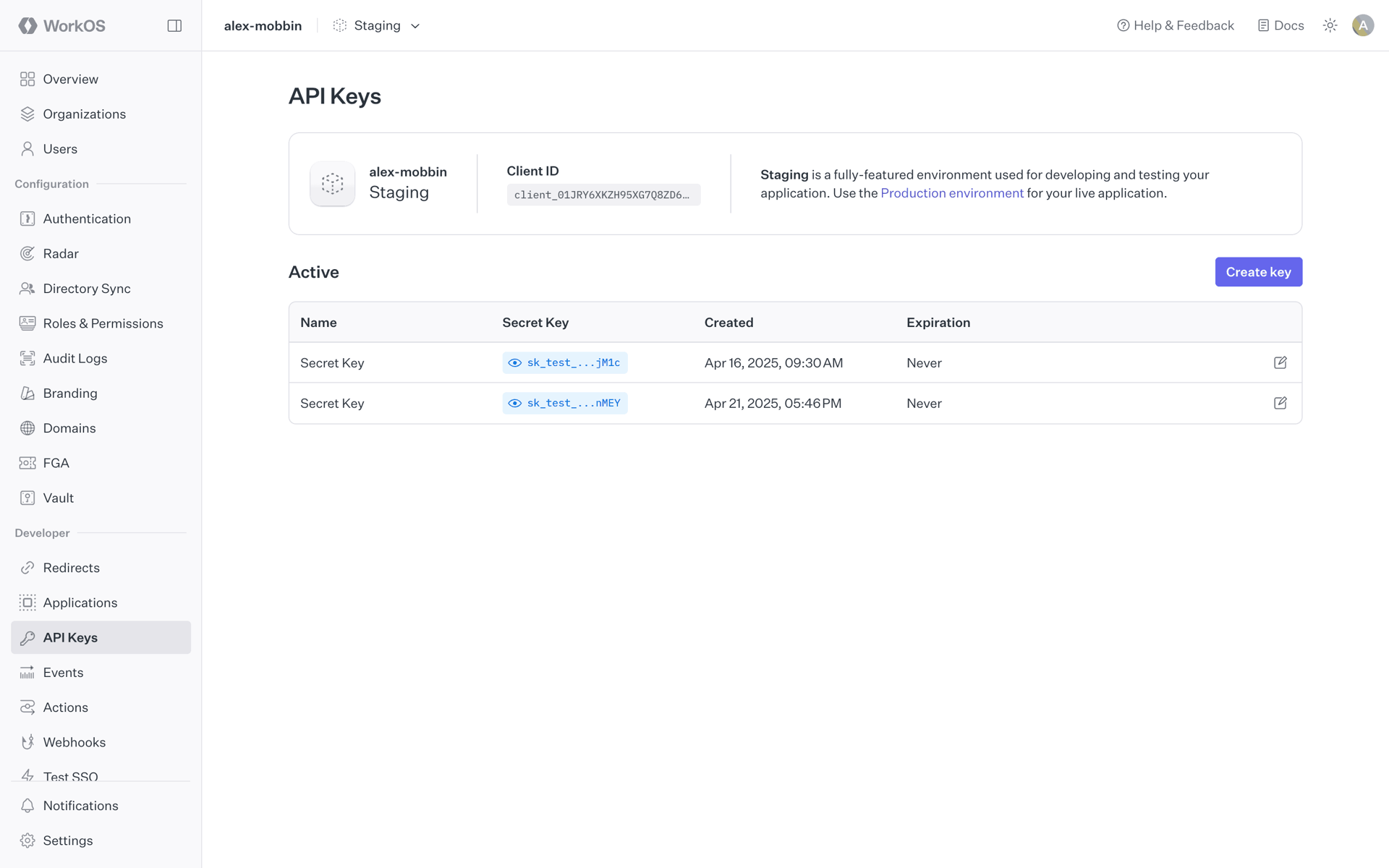1389x868 pixels.
Task: Click the Expiration column header
Action: [x=938, y=323]
